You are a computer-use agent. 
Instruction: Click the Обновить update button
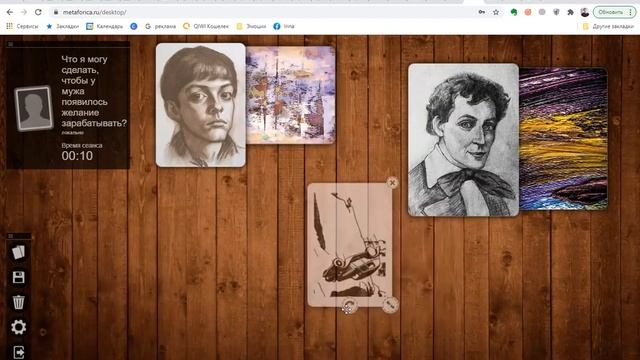pos(611,12)
